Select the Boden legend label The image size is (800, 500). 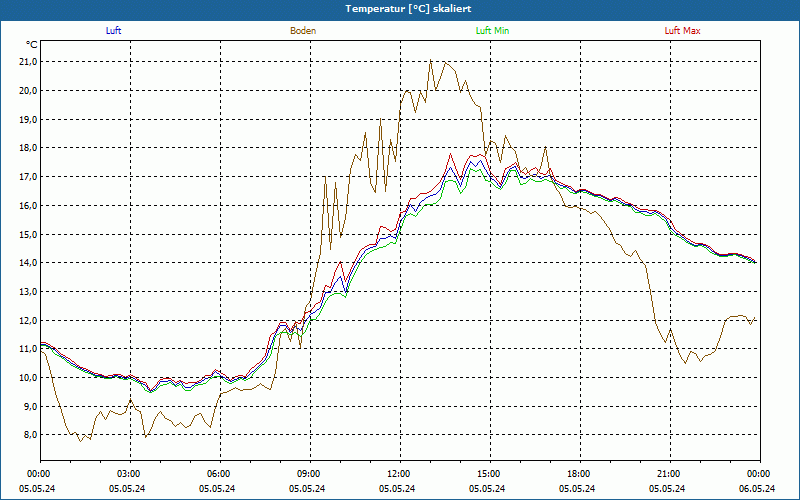[x=303, y=31]
